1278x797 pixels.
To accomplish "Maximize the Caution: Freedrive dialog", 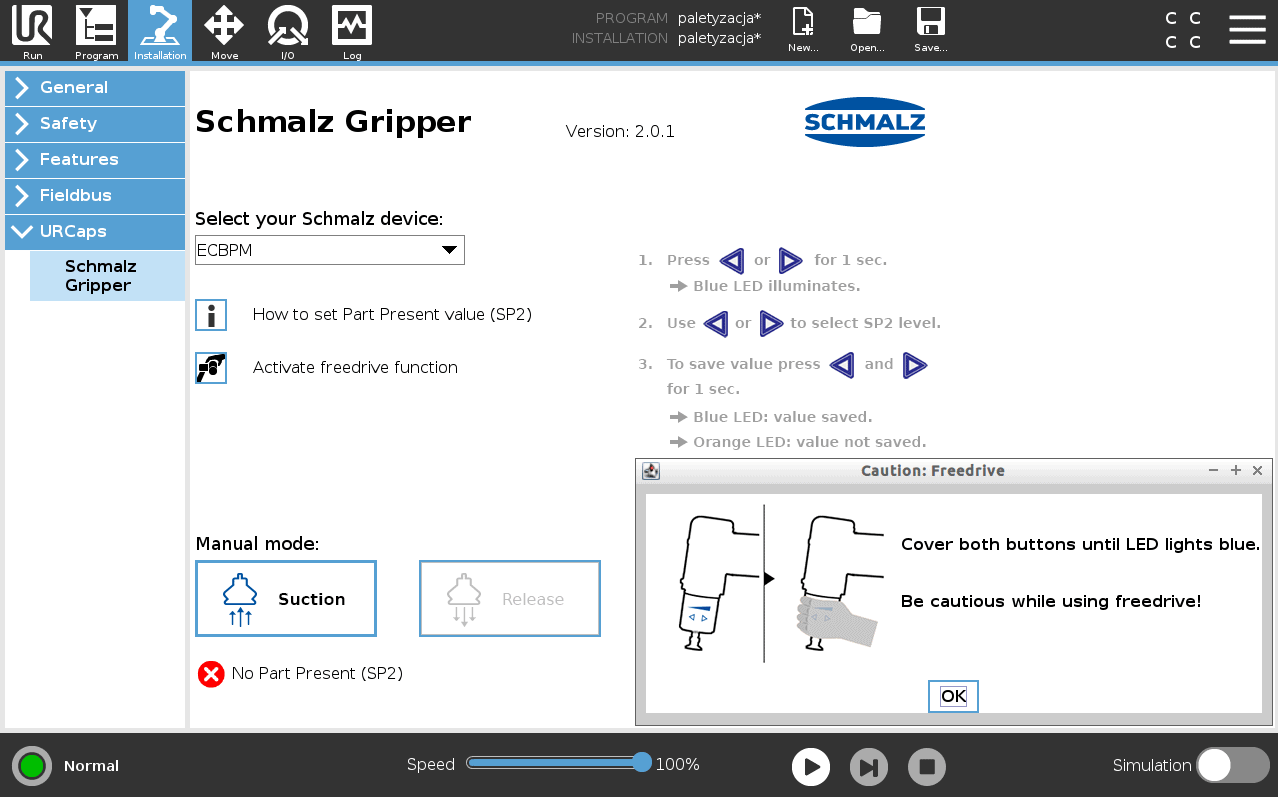I will 1236,470.
